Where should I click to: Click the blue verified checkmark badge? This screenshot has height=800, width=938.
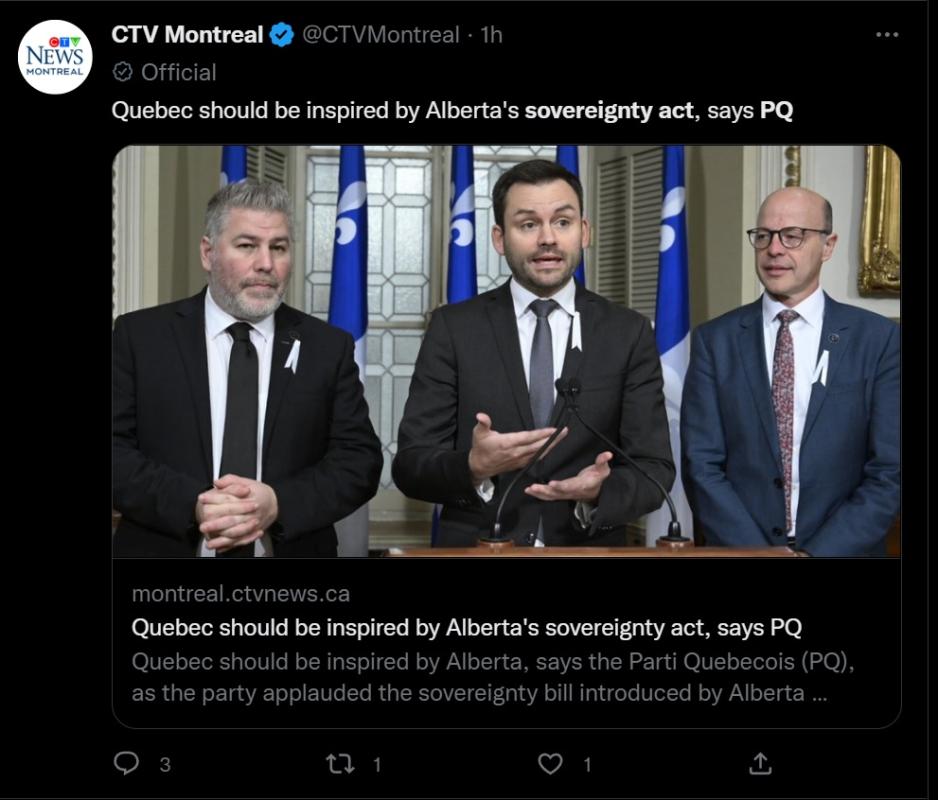282,35
